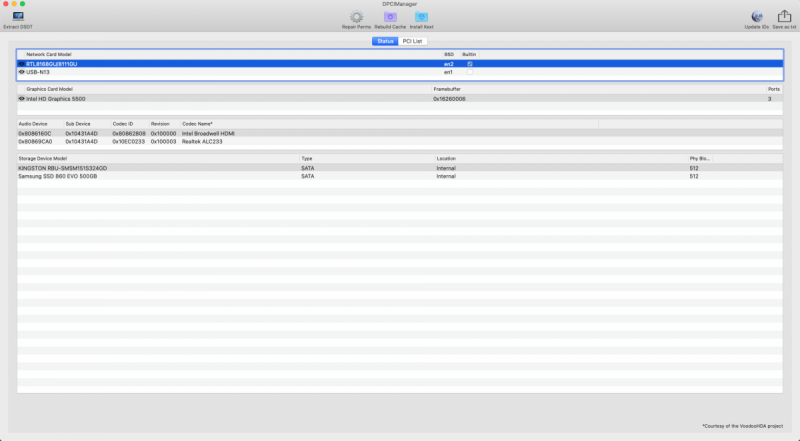This screenshot has width=800, height=441.
Task: Click the eye icon beside Intel HD Graphics 5500
Action: point(21,99)
